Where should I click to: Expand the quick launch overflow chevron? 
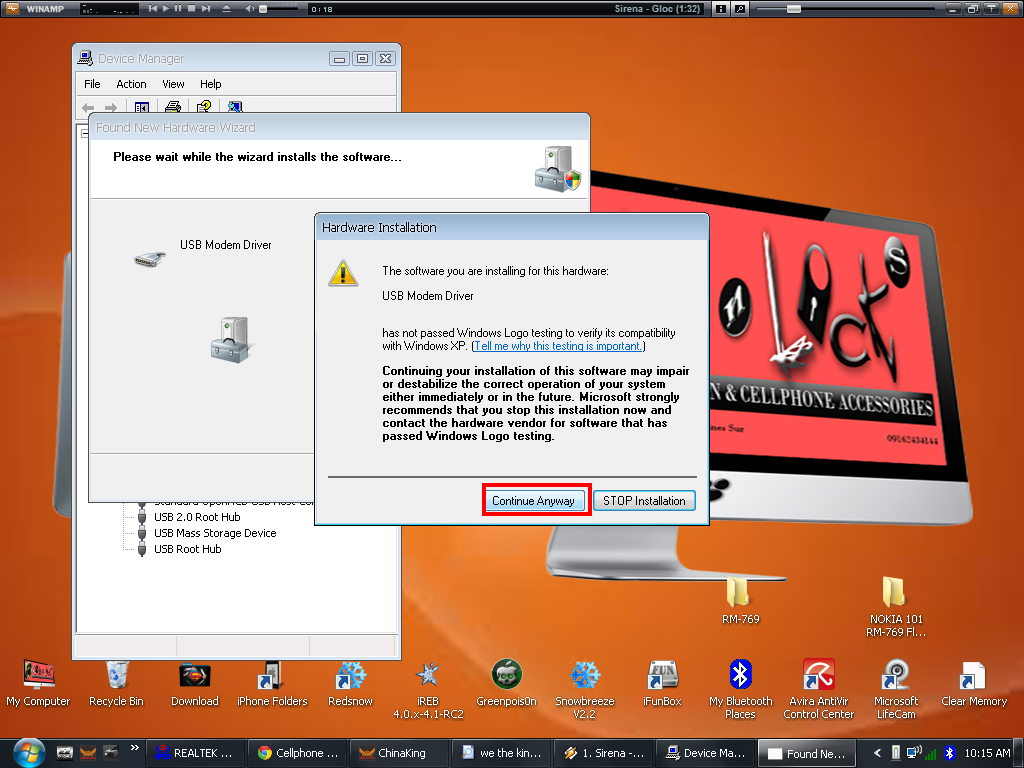tap(135, 748)
